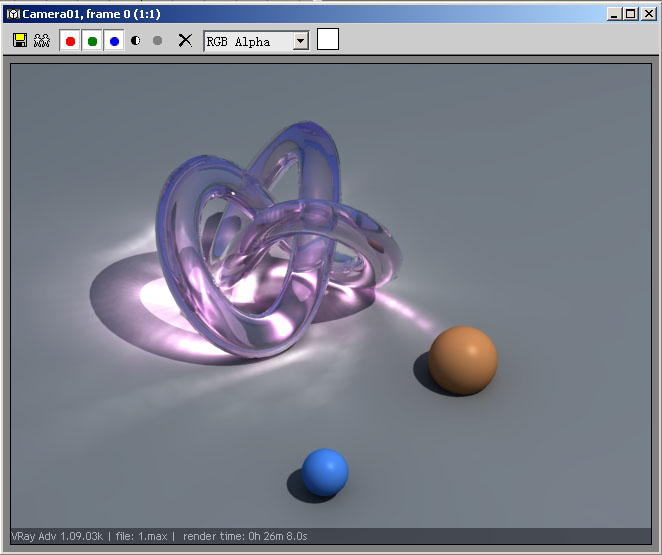This screenshot has width=662, height=555.
Task: Open the window system menu icon
Action: 13,14
